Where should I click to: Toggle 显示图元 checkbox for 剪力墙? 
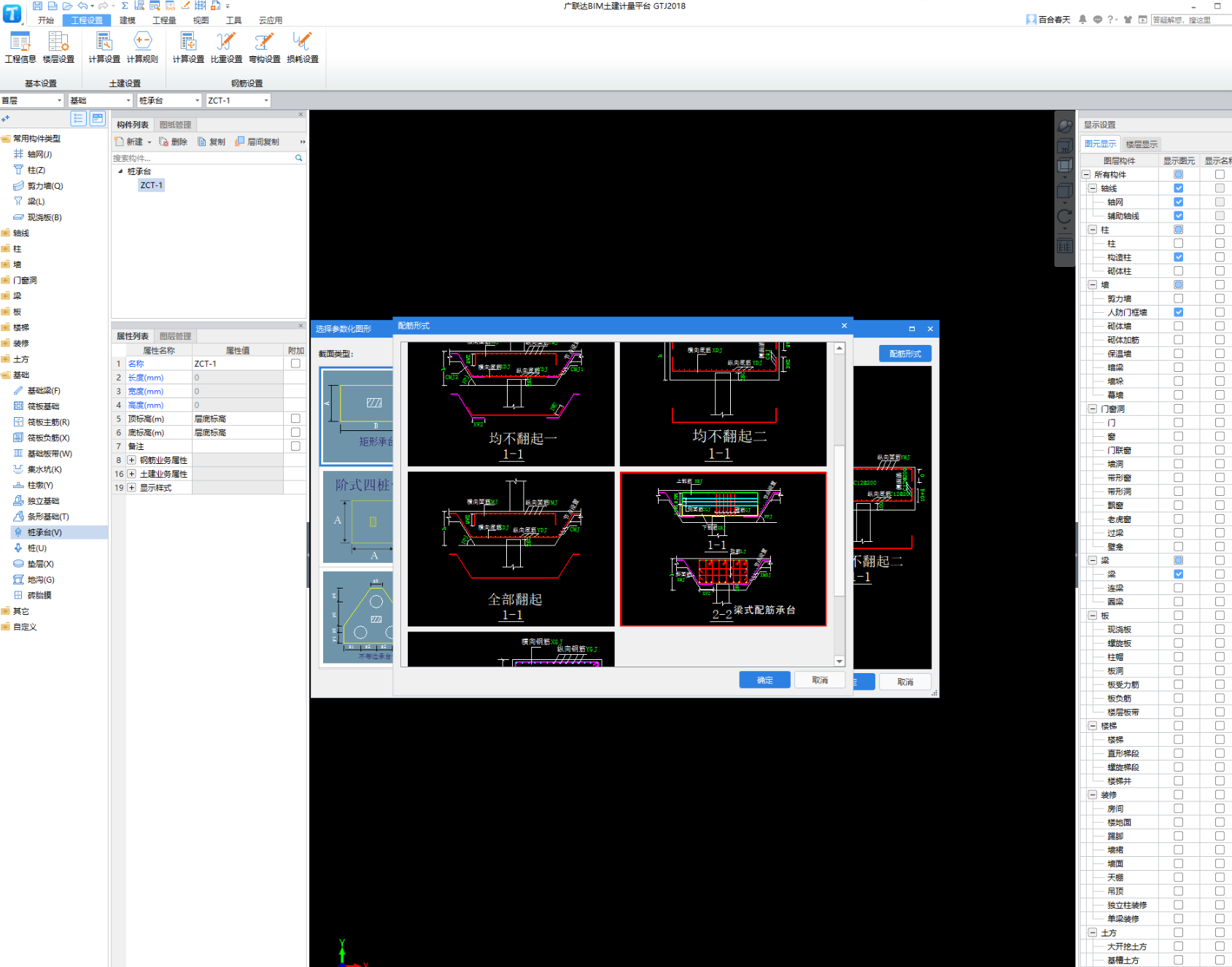pos(1178,298)
